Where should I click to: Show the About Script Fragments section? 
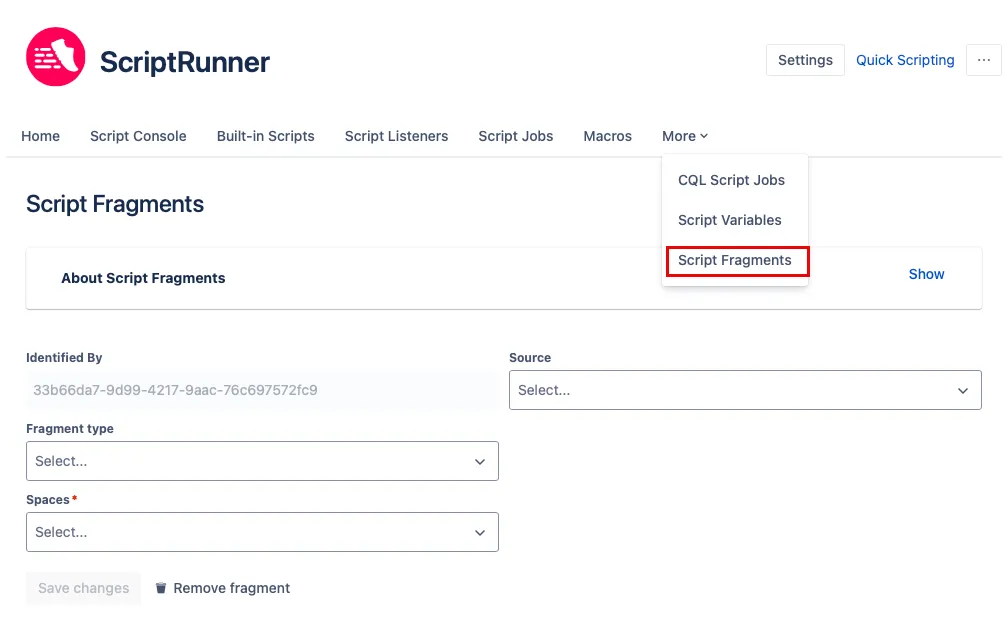926,274
